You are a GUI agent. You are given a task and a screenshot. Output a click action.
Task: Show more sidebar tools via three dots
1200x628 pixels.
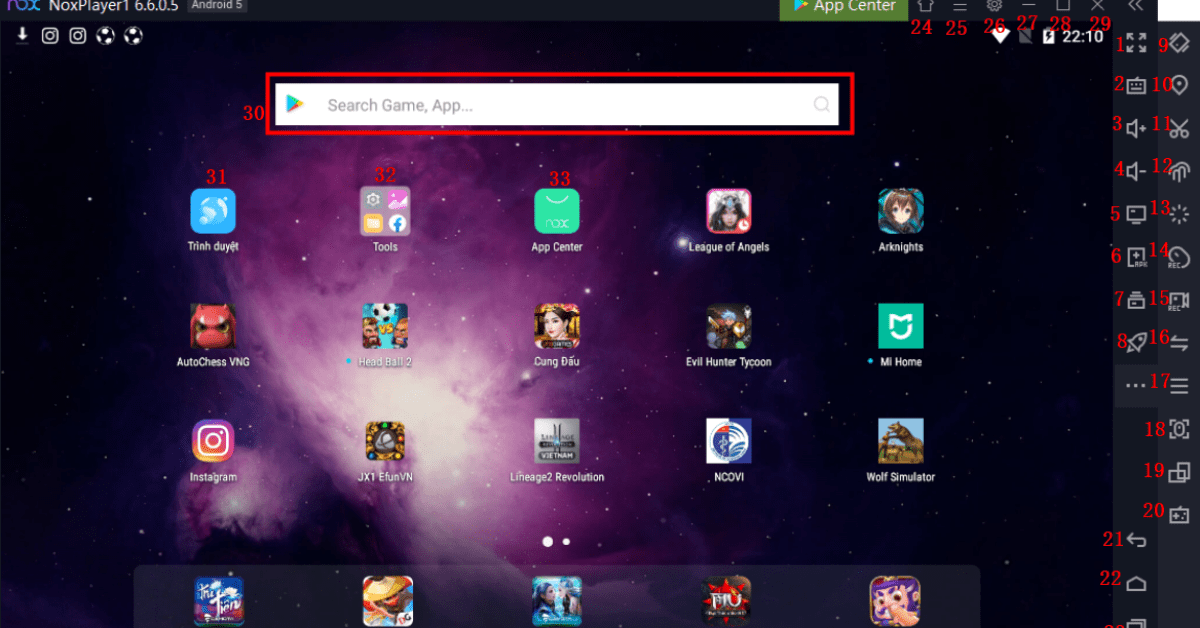1136,385
